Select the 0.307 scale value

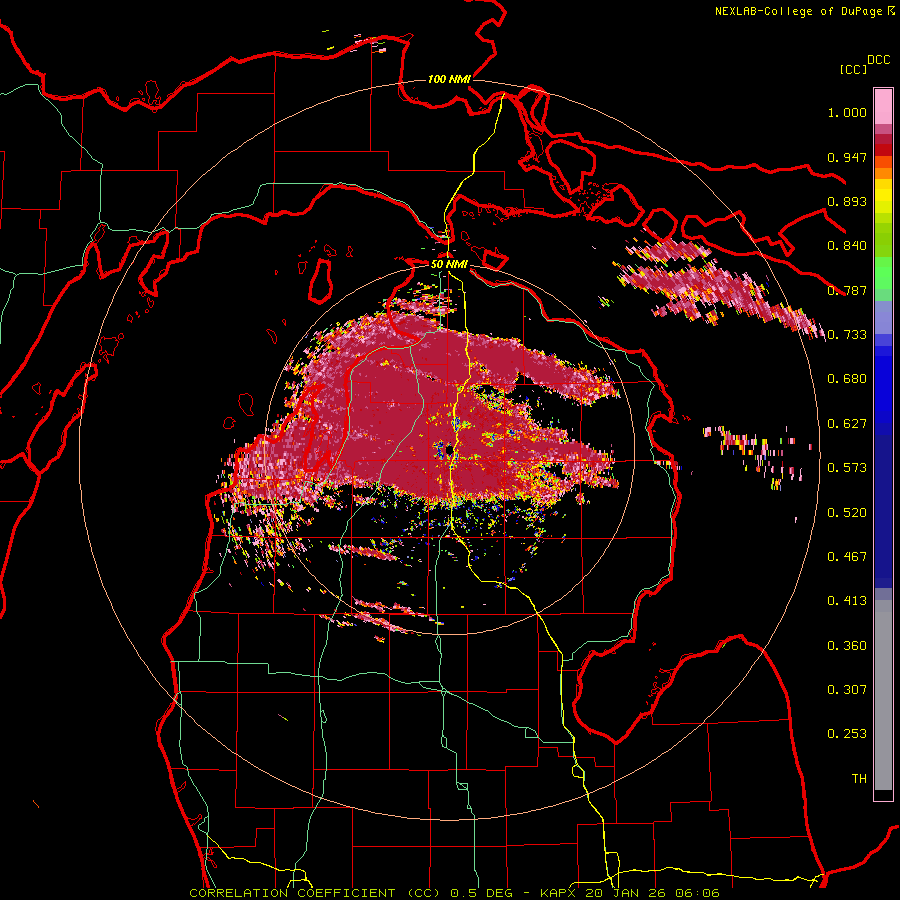pyautogui.click(x=847, y=690)
